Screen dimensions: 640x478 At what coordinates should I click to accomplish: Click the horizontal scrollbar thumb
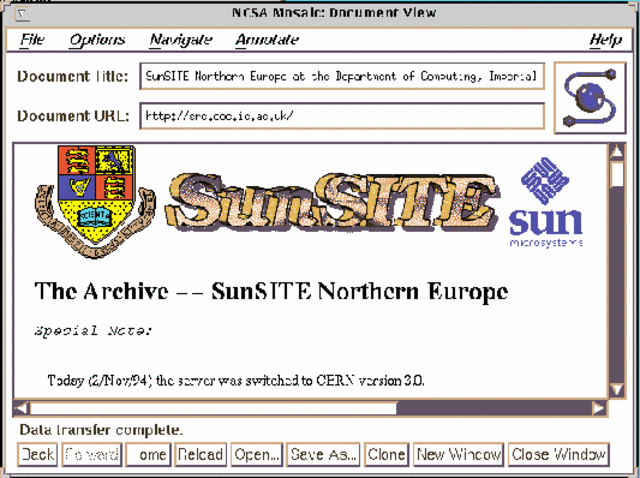(x=213, y=408)
